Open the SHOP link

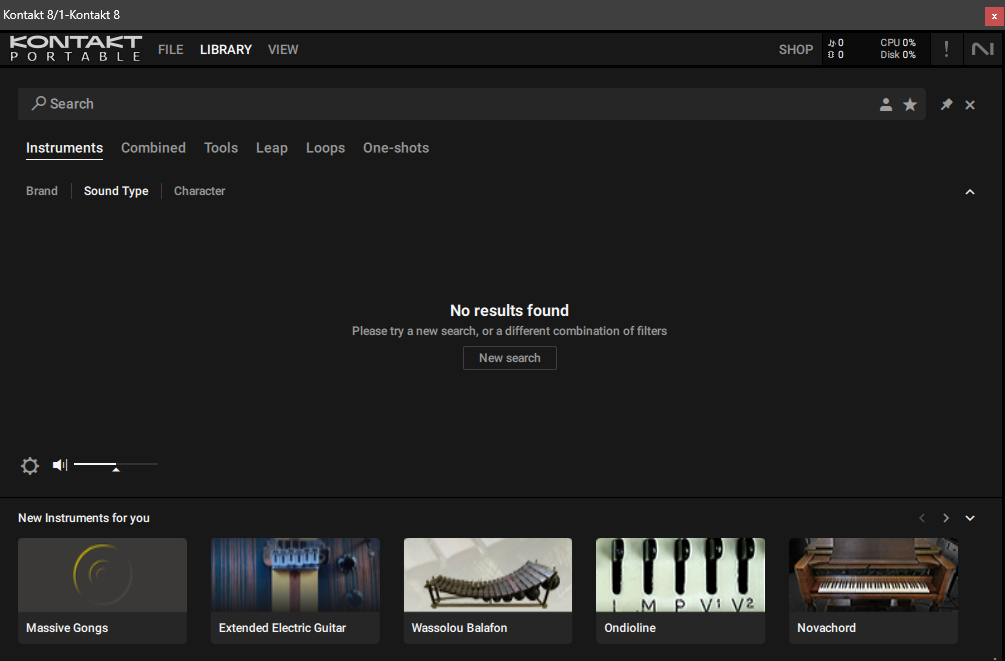click(x=796, y=49)
